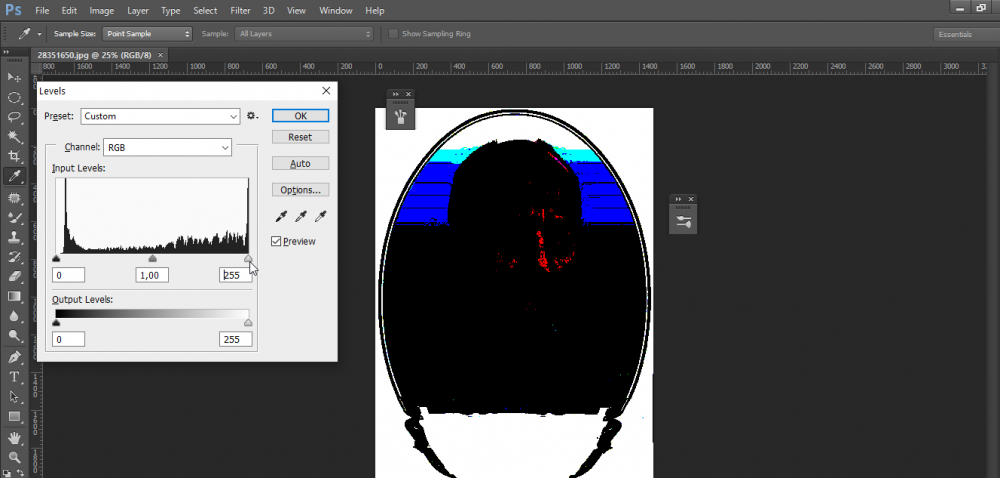Open the Essentials workspace dropdown
The image size is (1000, 478).
(x=963, y=34)
